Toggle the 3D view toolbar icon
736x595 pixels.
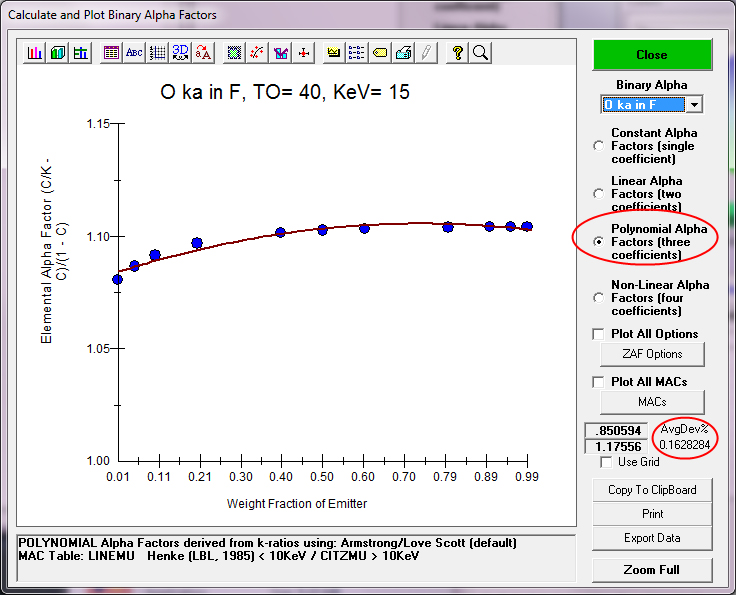[181, 53]
